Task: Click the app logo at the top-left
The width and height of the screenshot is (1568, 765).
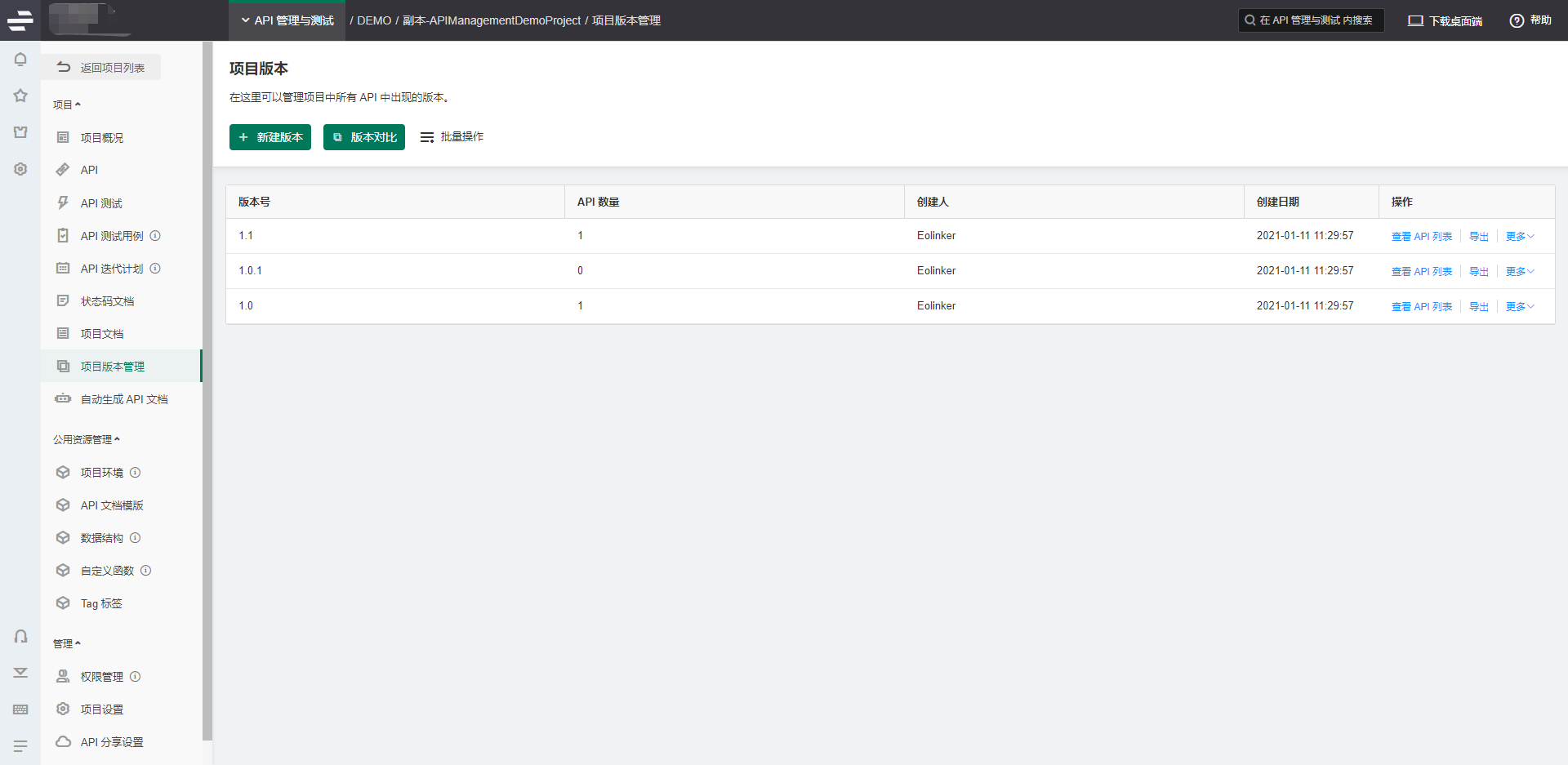Action: click(20, 20)
